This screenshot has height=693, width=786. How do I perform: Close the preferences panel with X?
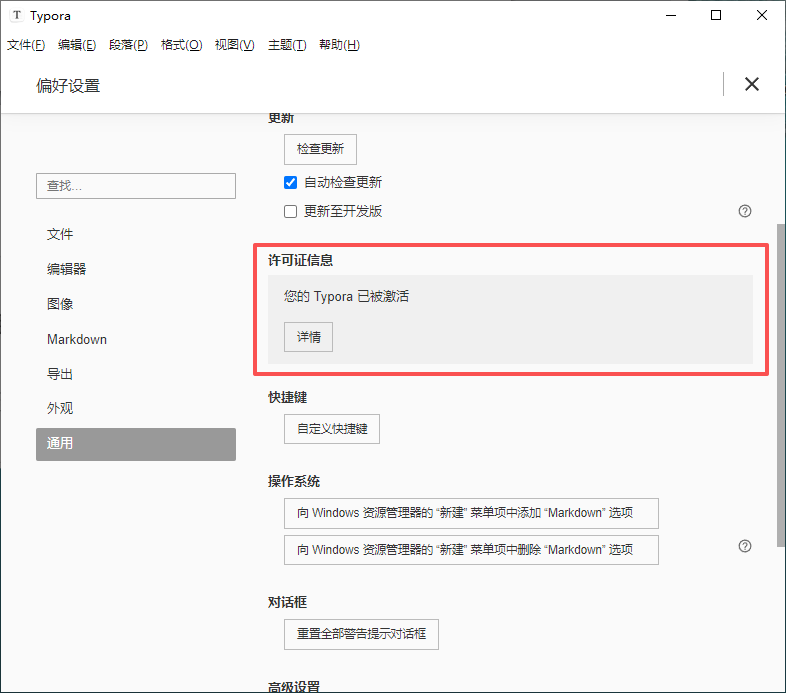pos(751,84)
